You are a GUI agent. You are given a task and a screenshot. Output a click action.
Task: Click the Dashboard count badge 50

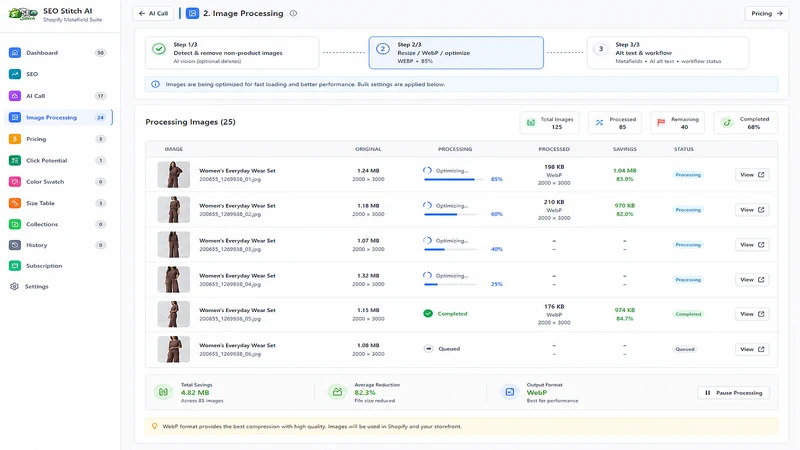(x=101, y=53)
